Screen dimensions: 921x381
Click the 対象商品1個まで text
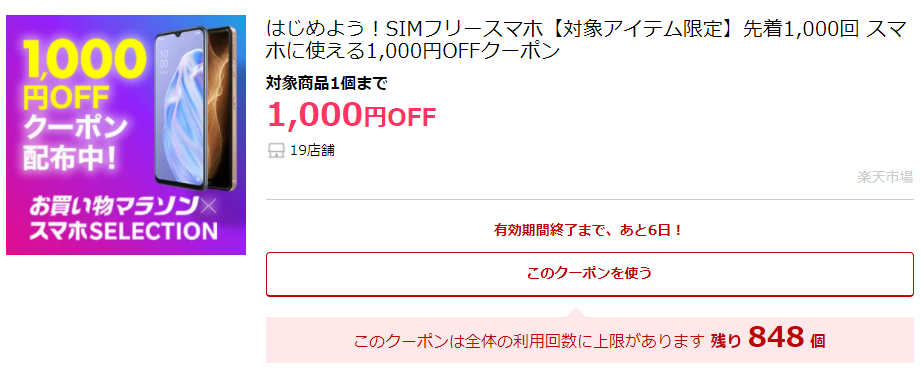[327, 83]
